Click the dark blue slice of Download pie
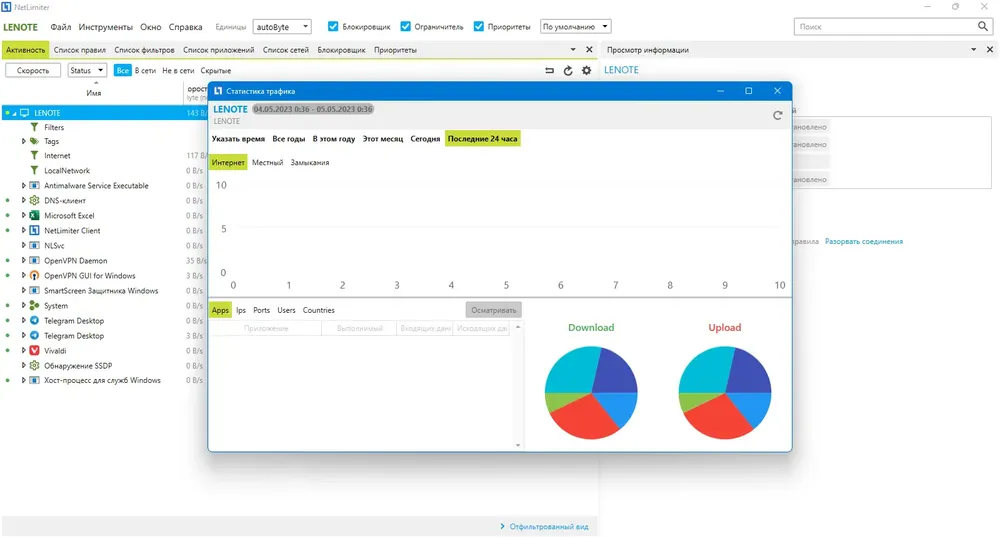 [x=615, y=372]
